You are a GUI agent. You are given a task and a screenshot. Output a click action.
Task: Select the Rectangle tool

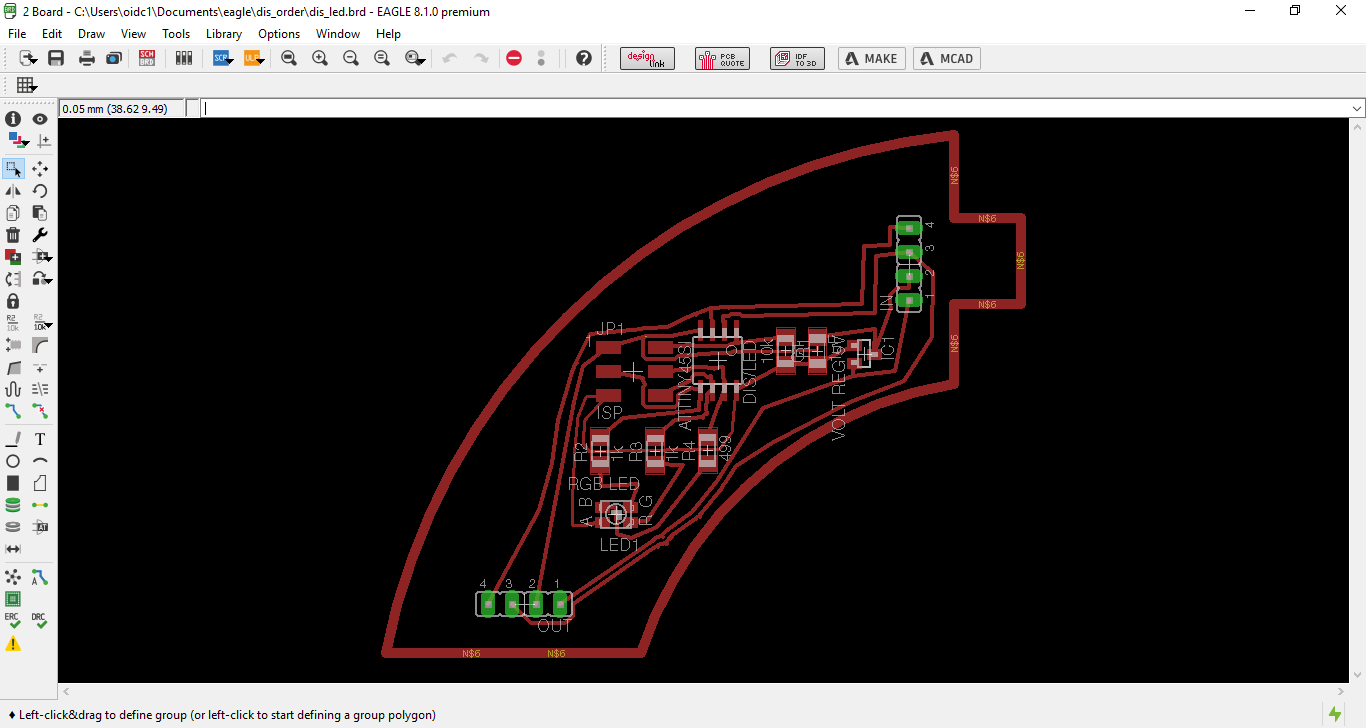coord(13,483)
